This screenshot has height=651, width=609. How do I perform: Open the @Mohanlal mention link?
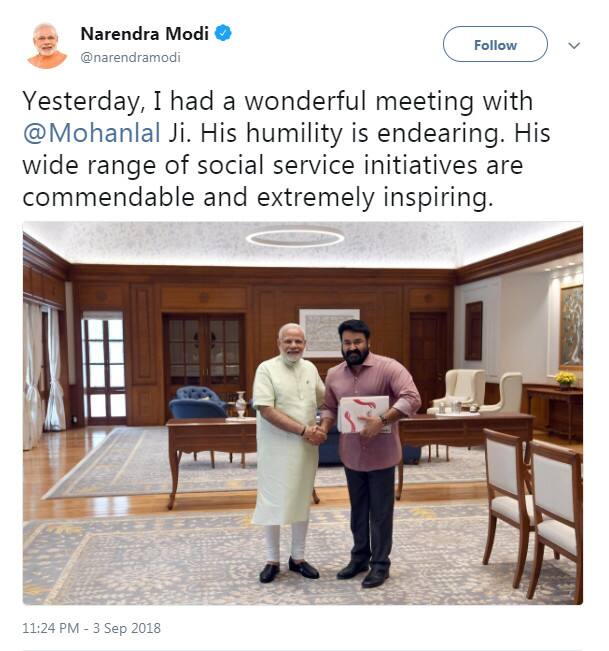click(92, 133)
